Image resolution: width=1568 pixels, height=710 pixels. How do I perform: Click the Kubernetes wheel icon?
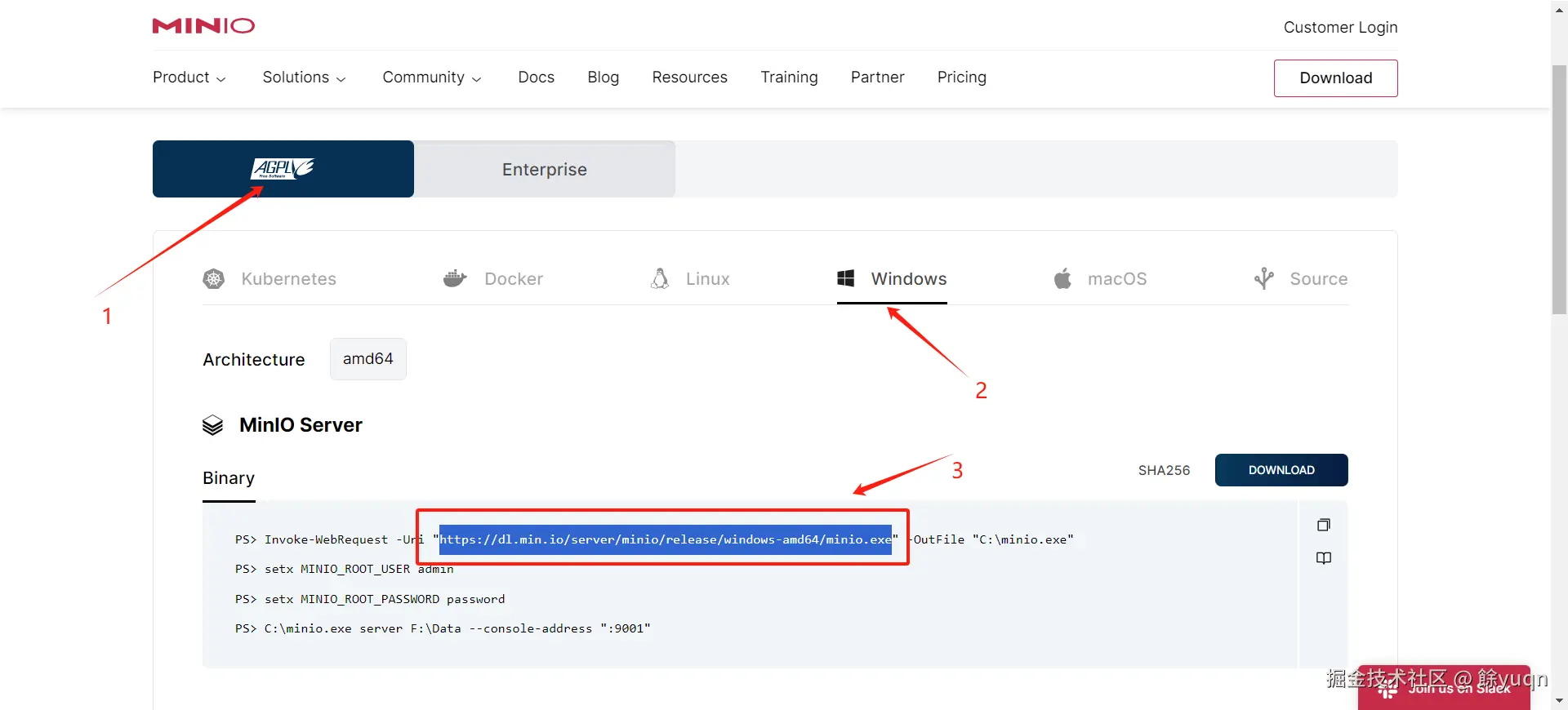[213, 279]
